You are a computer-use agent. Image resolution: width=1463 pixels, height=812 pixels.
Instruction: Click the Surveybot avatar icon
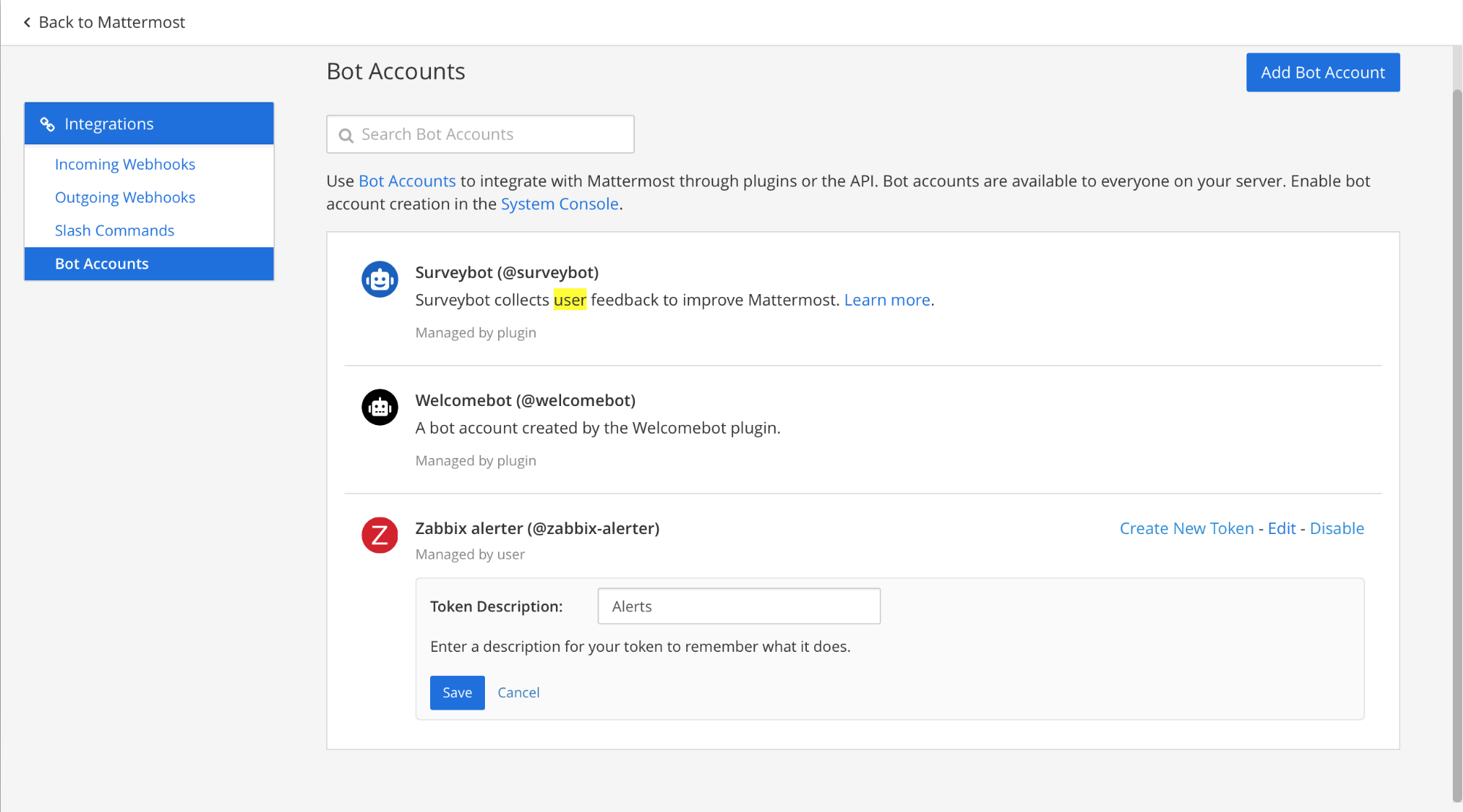click(x=380, y=279)
